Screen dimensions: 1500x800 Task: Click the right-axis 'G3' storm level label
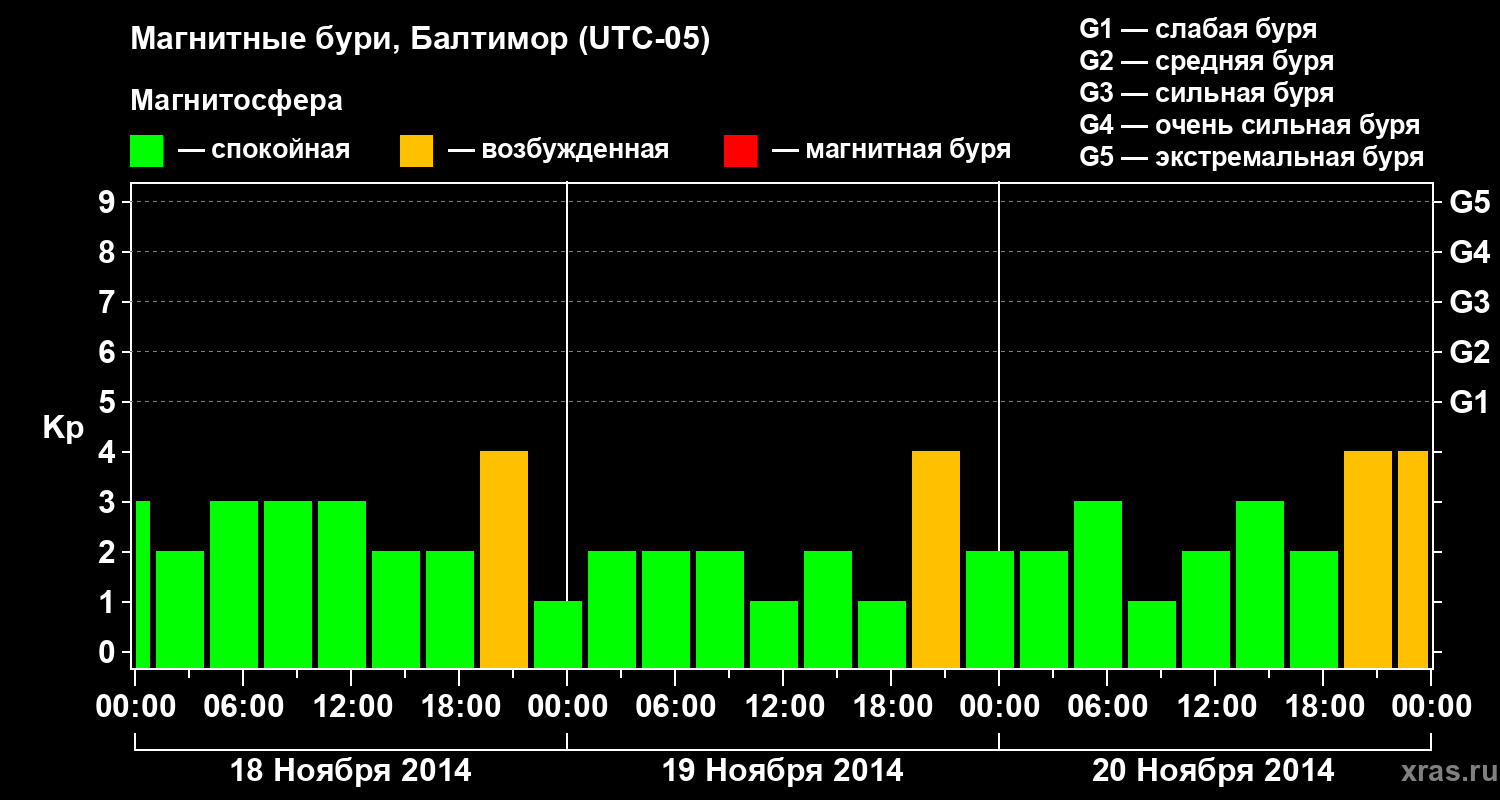1469,302
